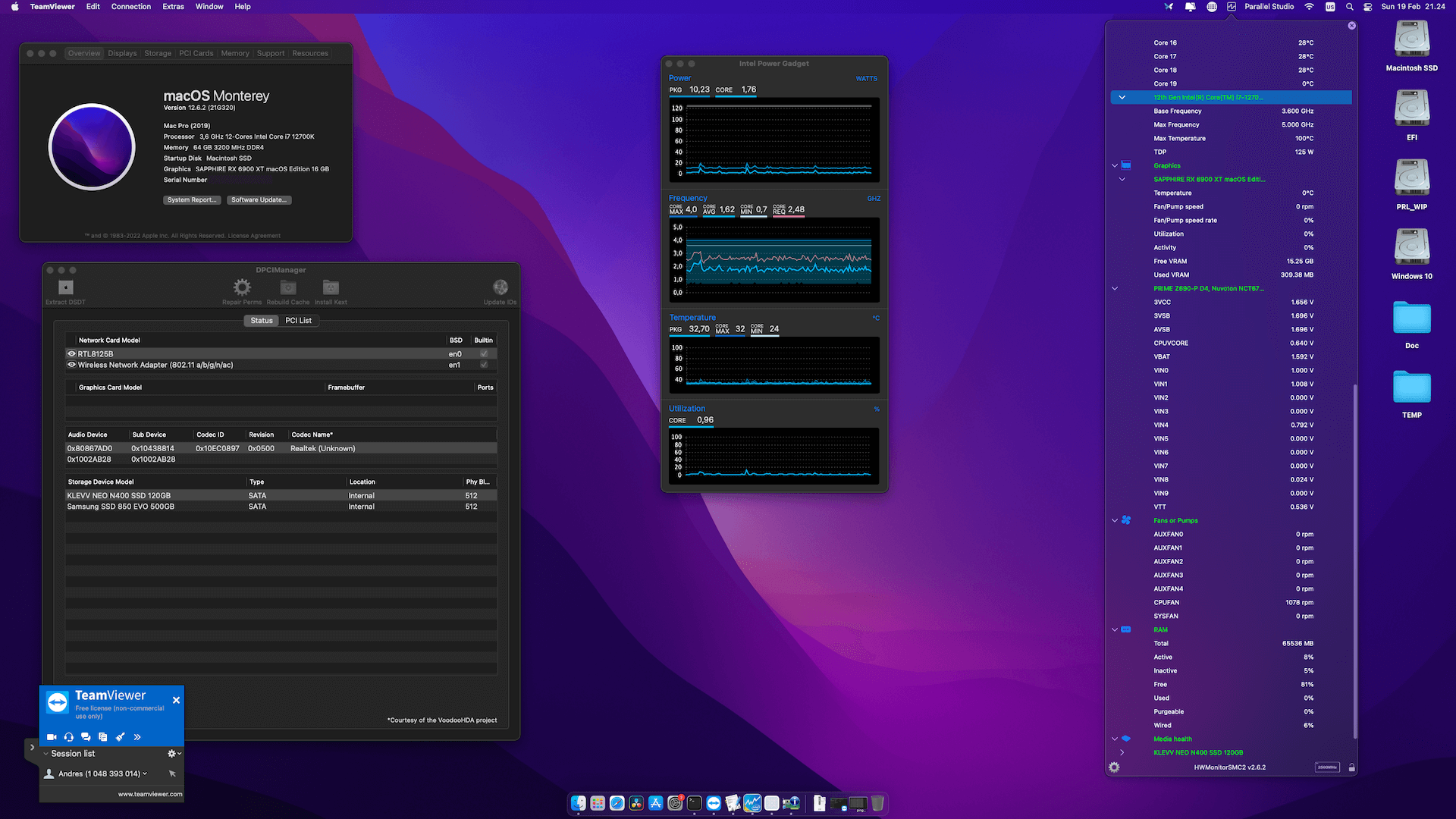The image size is (1456, 819).
Task: Open Trash in the Dock
Action: tap(877, 803)
